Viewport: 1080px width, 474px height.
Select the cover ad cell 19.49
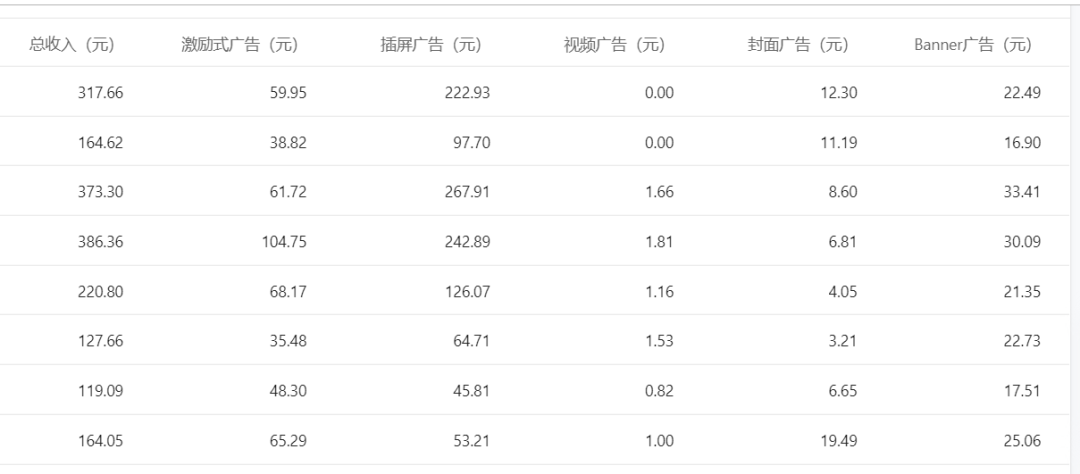pos(839,440)
